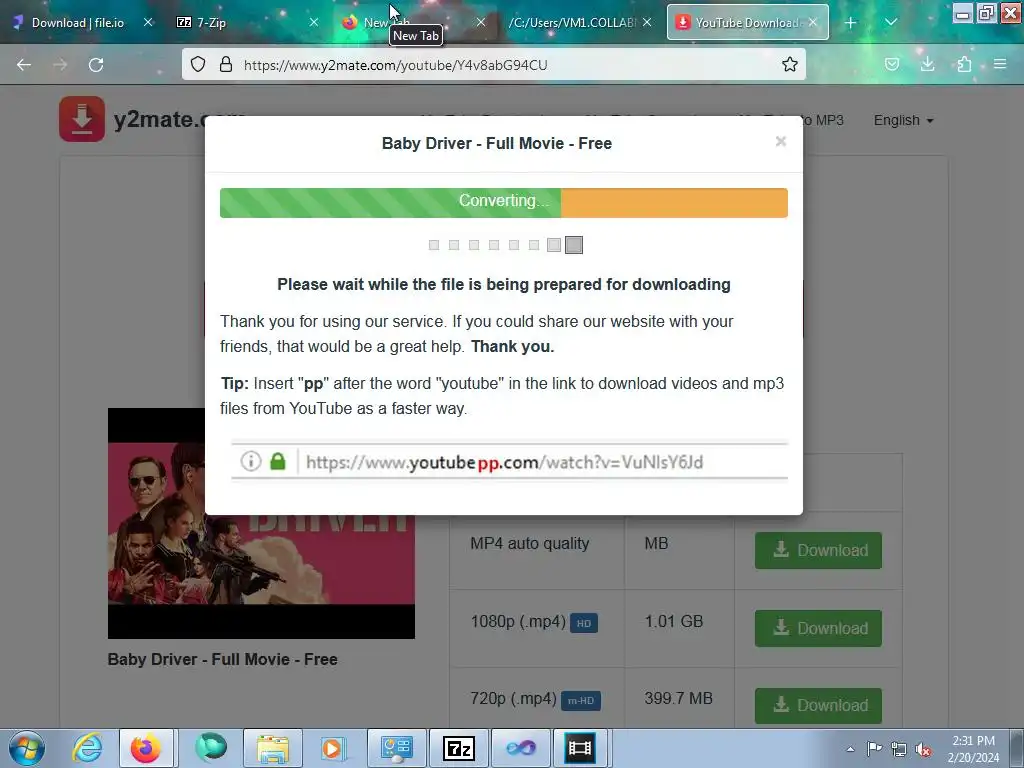Download the 720p (.mp4) video

[x=818, y=706]
